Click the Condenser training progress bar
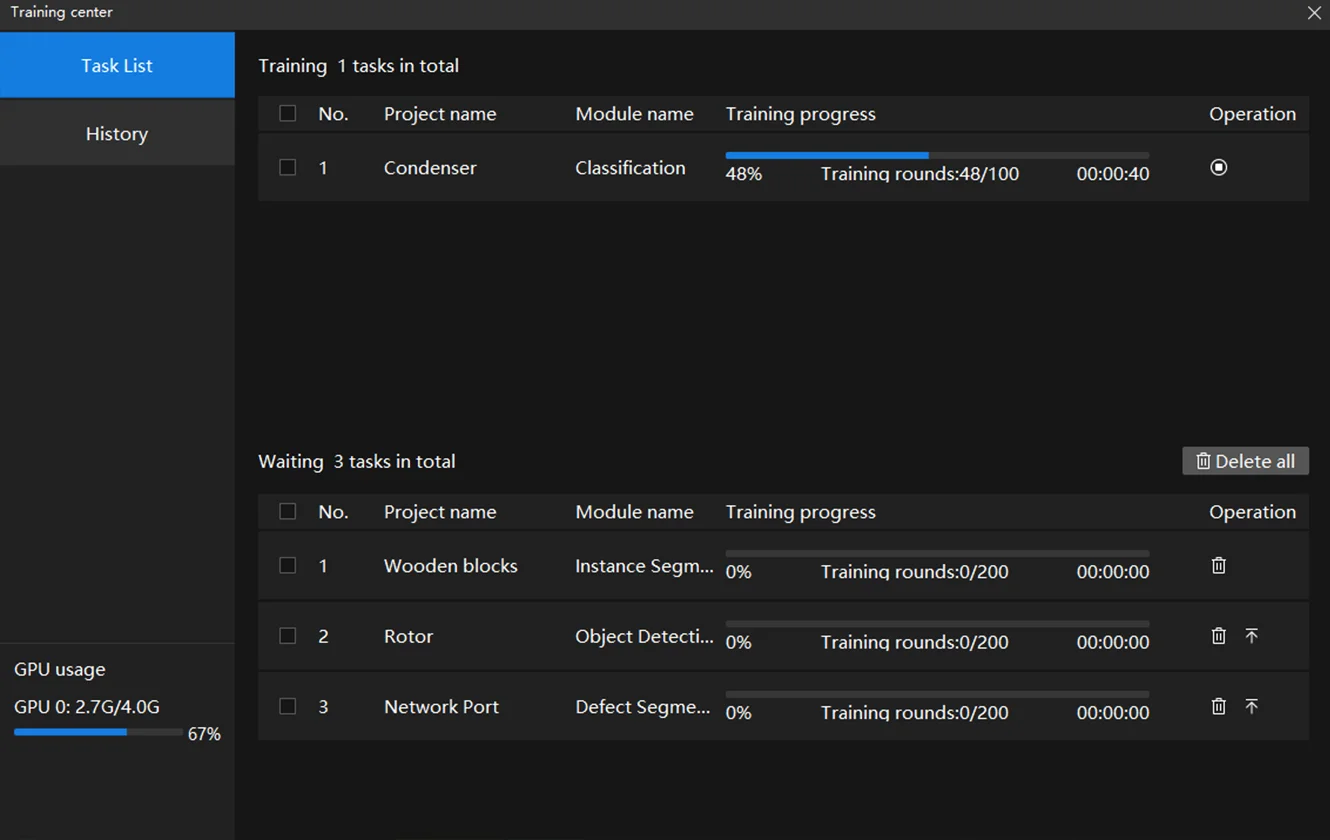This screenshot has width=1330, height=840. 937,156
